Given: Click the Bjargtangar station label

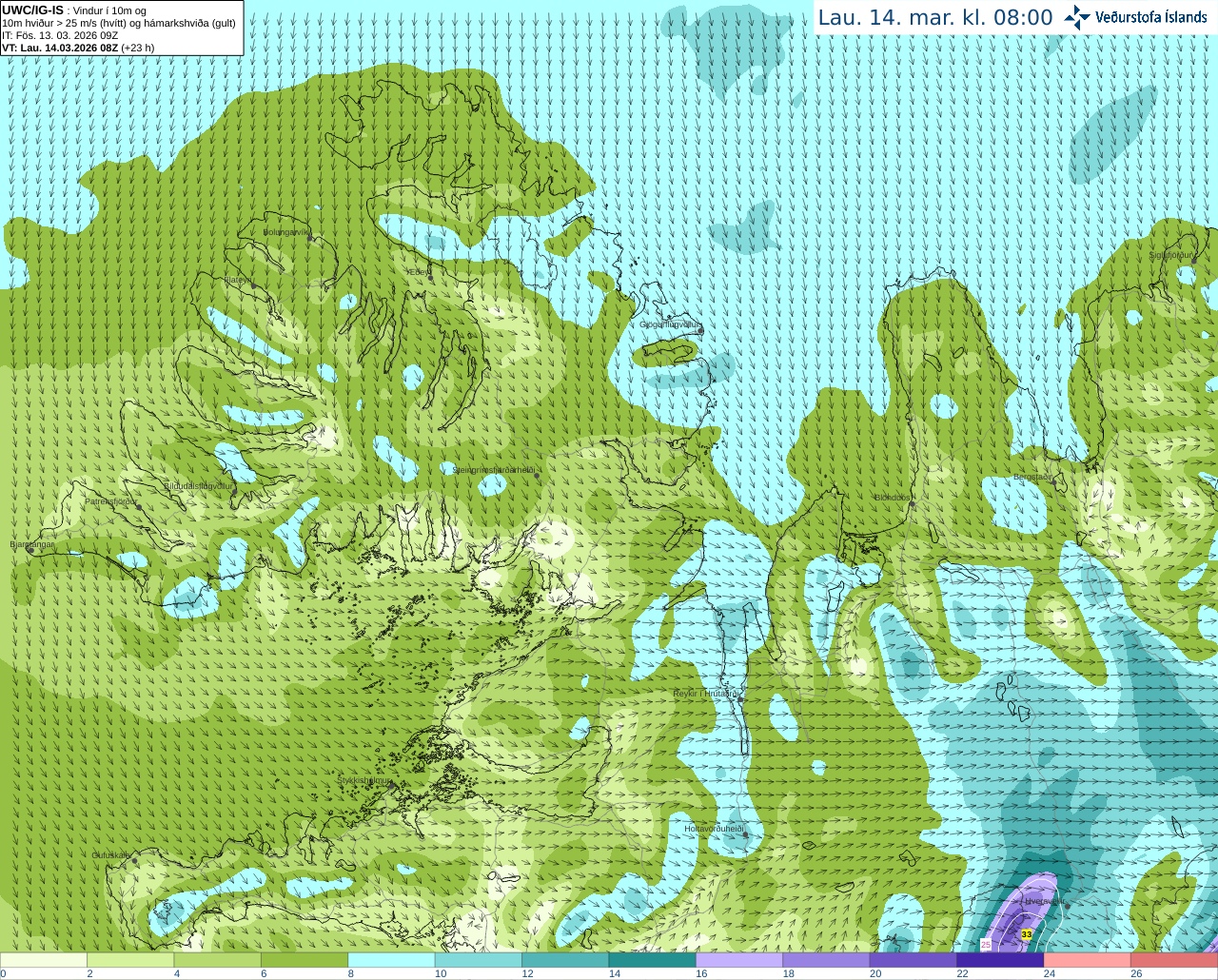Looking at the screenshot, I should pos(32,544).
